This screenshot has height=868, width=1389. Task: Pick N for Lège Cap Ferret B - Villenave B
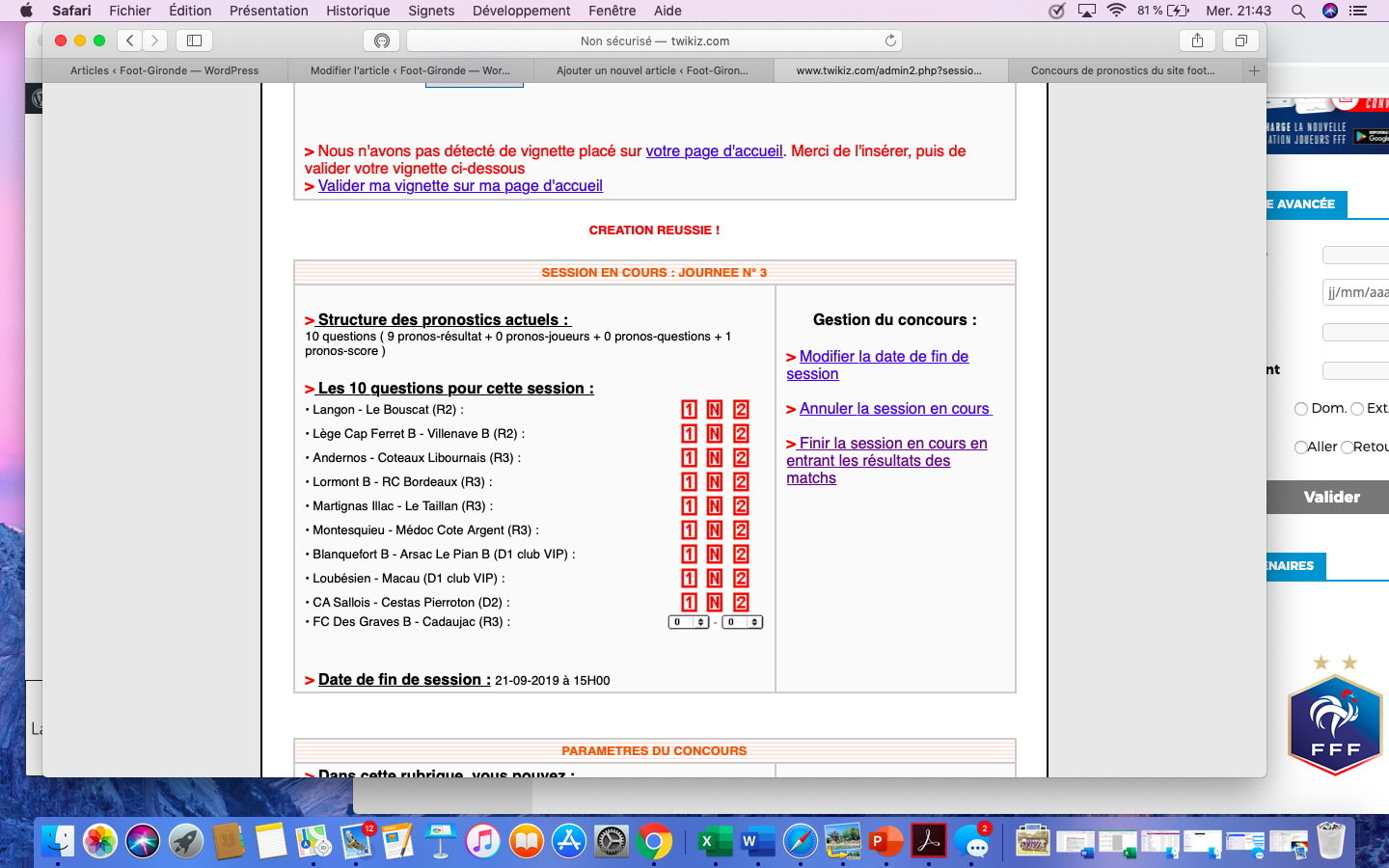715,434
